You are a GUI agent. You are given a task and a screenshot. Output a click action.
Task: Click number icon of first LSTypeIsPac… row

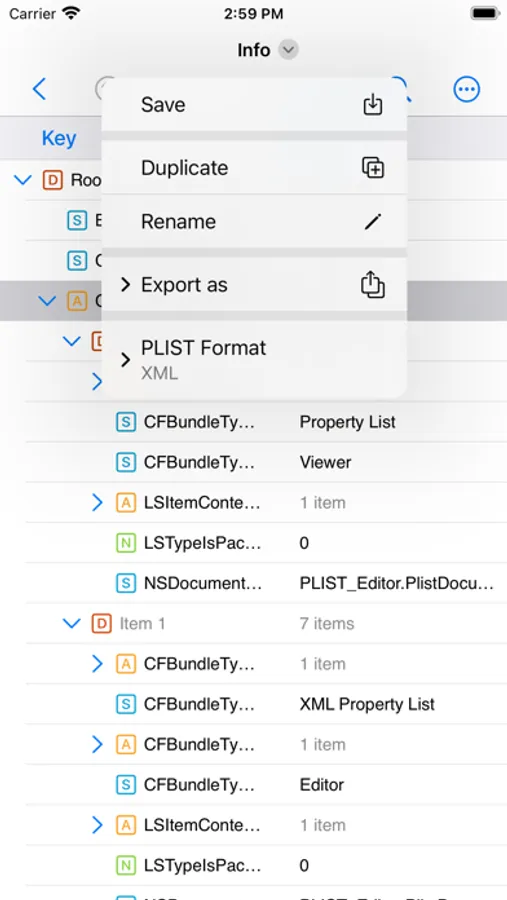click(126, 543)
